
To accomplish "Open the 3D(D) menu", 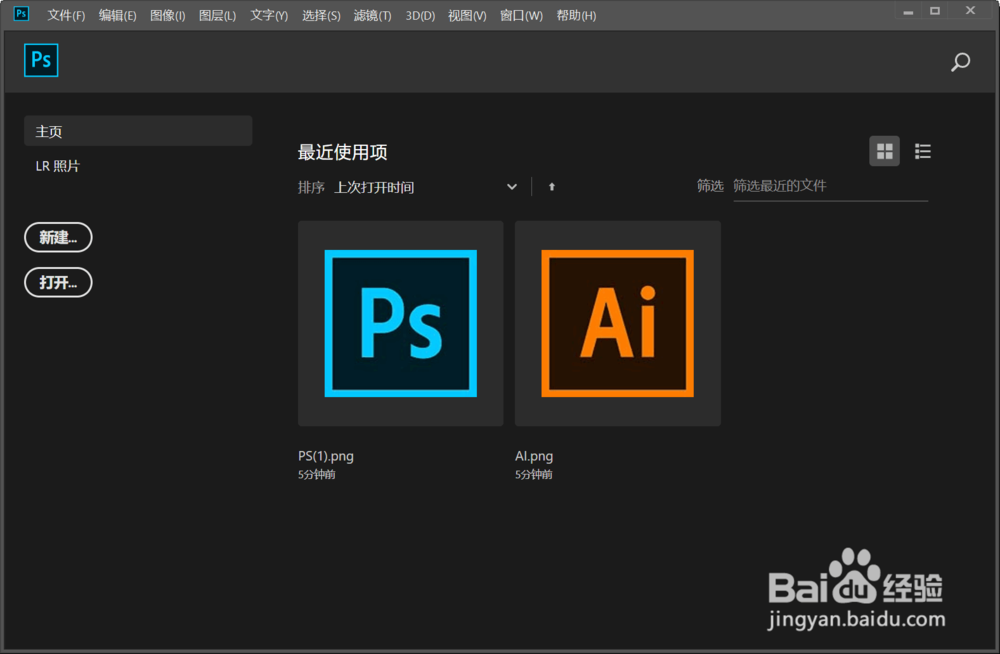I will [x=420, y=15].
